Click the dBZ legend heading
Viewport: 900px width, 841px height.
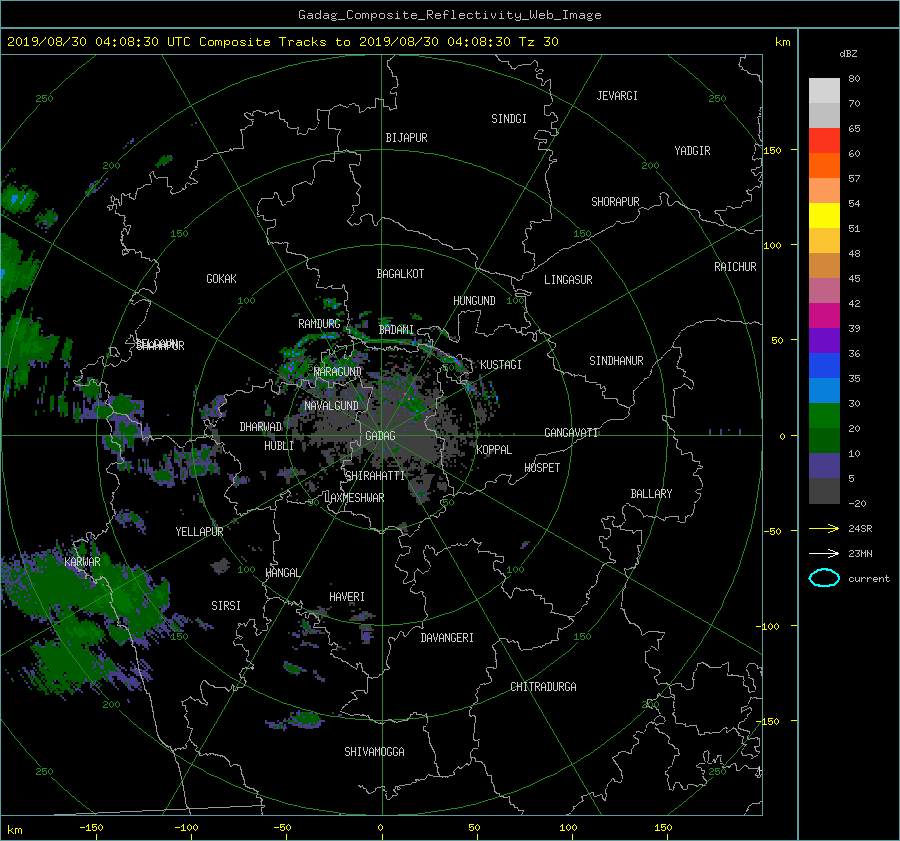848,53
